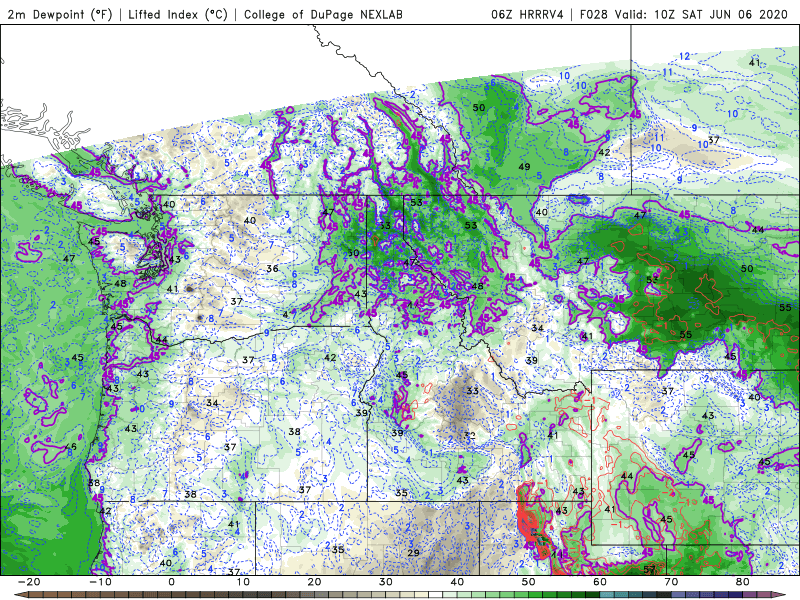Click the 50 label below the legend bar

pos(529,582)
